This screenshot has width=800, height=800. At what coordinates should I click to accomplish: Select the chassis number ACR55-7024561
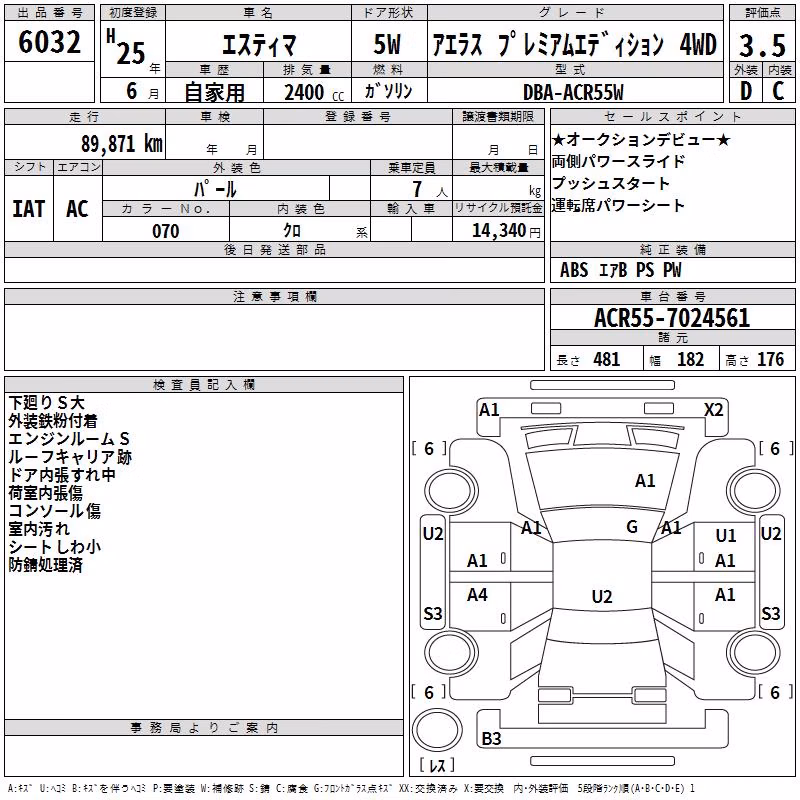tap(672, 318)
